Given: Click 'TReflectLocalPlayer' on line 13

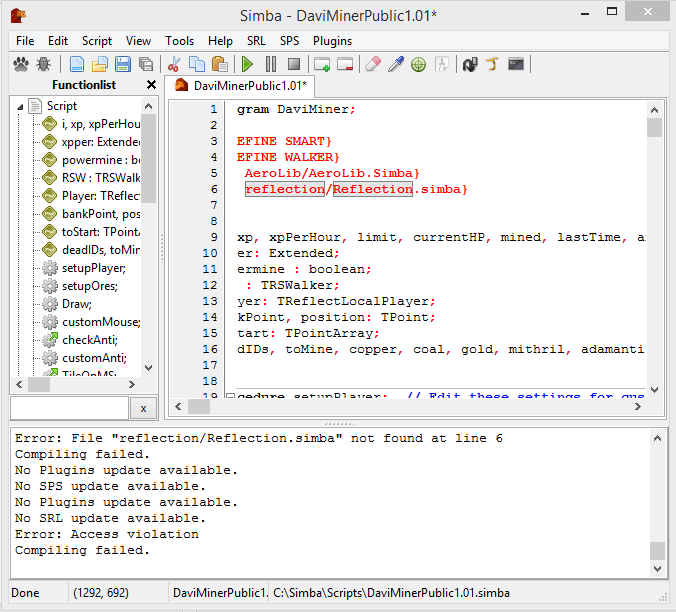Looking at the screenshot, I should 353,301.
